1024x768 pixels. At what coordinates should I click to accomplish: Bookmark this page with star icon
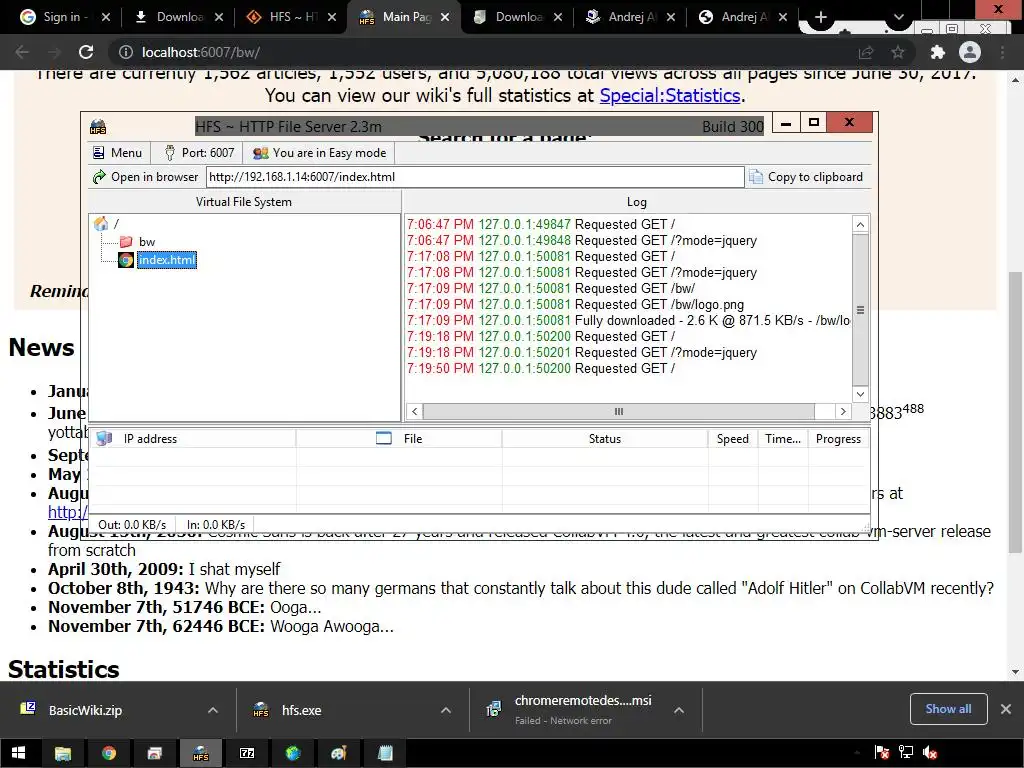click(x=898, y=52)
